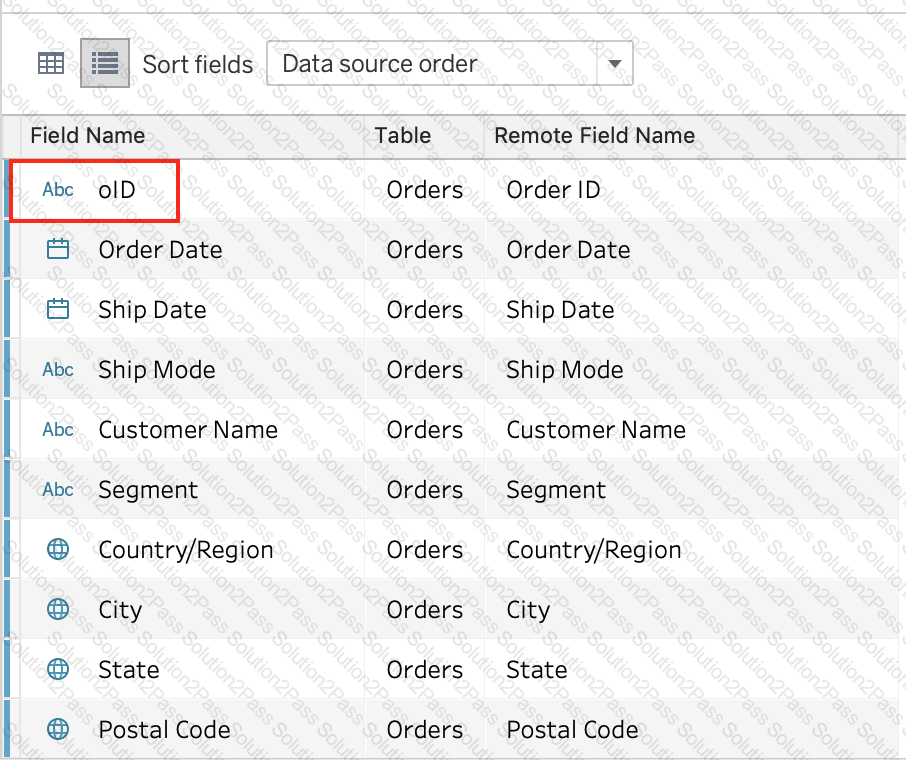The width and height of the screenshot is (906, 760).
Task: Select the Postal Code remote field name cell
Action: pyautogui.click(x=572, y=730)
